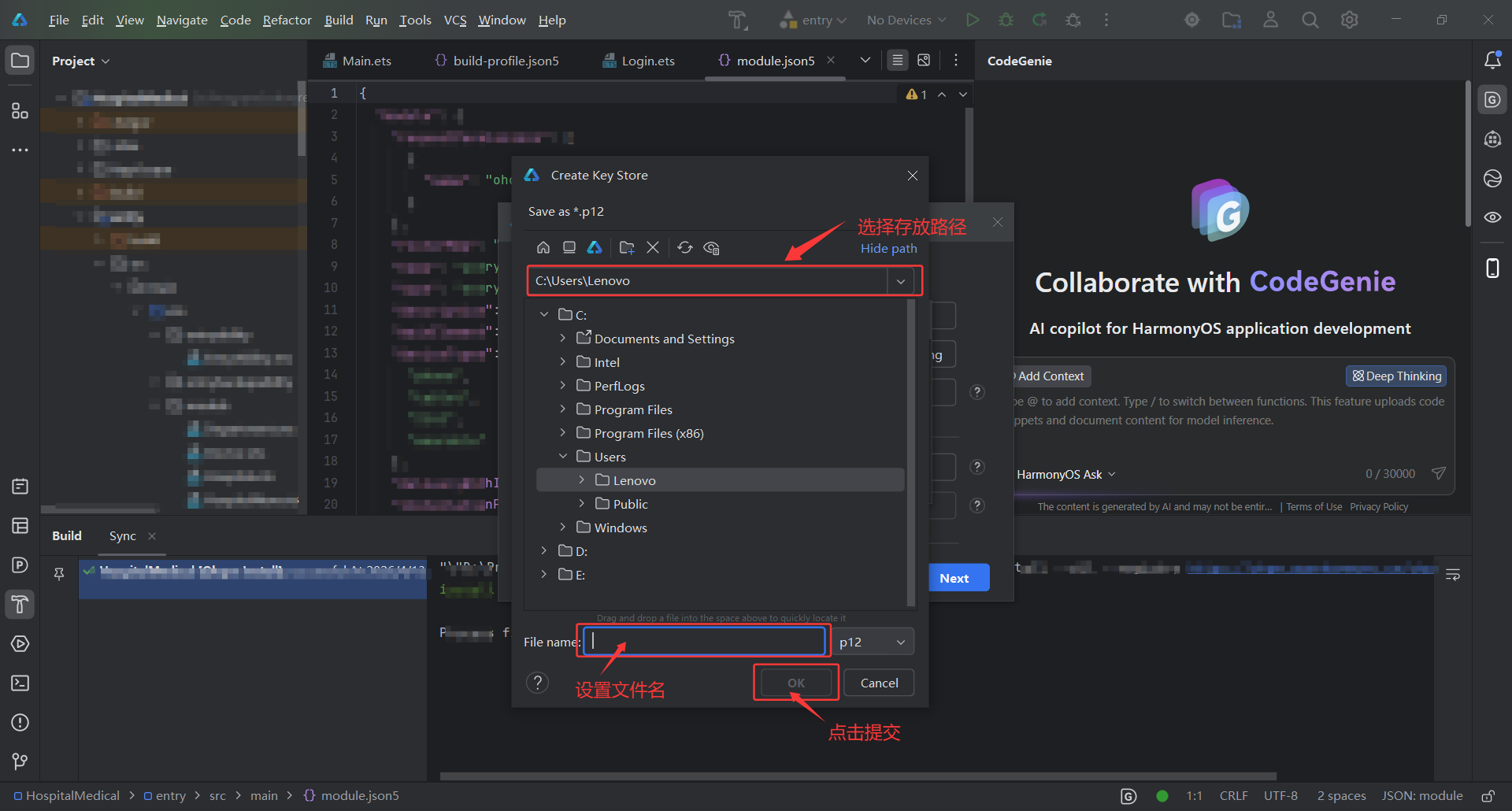Toggle read-only lock in status bar
This screenshot has height=811, width=1512.
[1488, 796]
